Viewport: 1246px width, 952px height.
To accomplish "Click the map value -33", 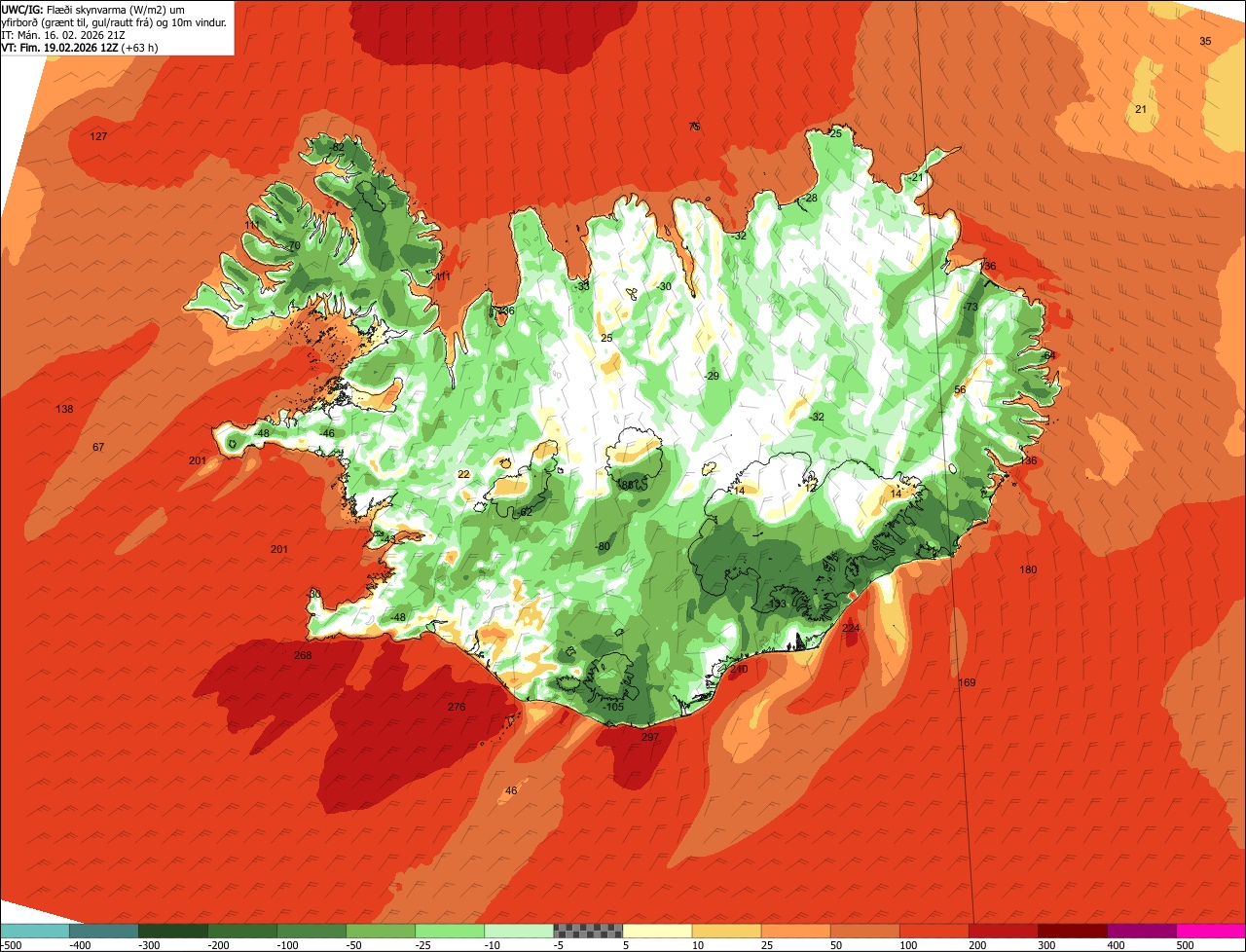I will pos(582,286).
